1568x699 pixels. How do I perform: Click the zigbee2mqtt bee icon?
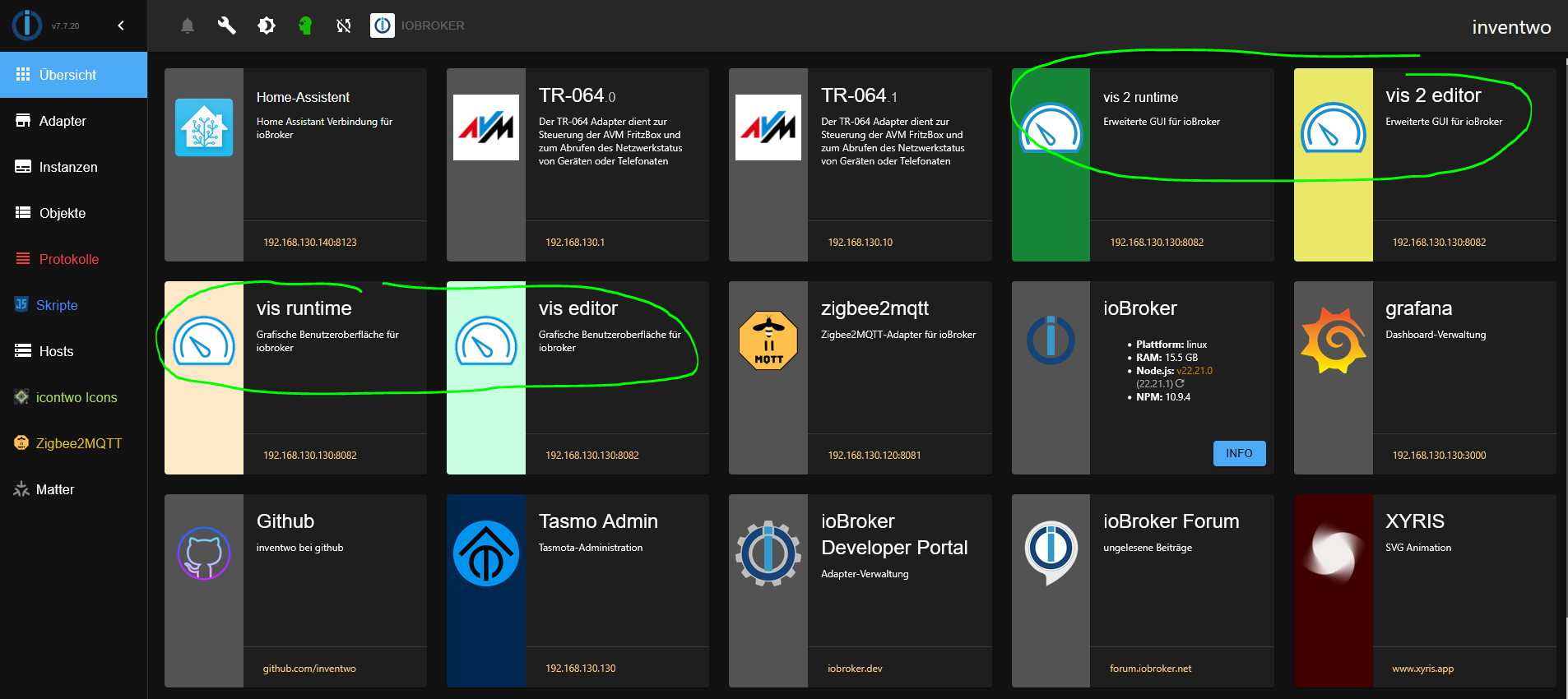pyautogui.click(x=768, y=340)
